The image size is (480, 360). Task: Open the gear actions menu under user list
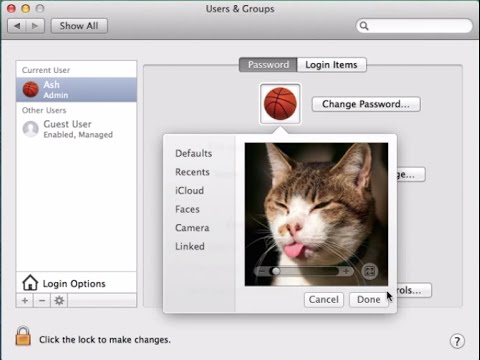tap(59, 300)
